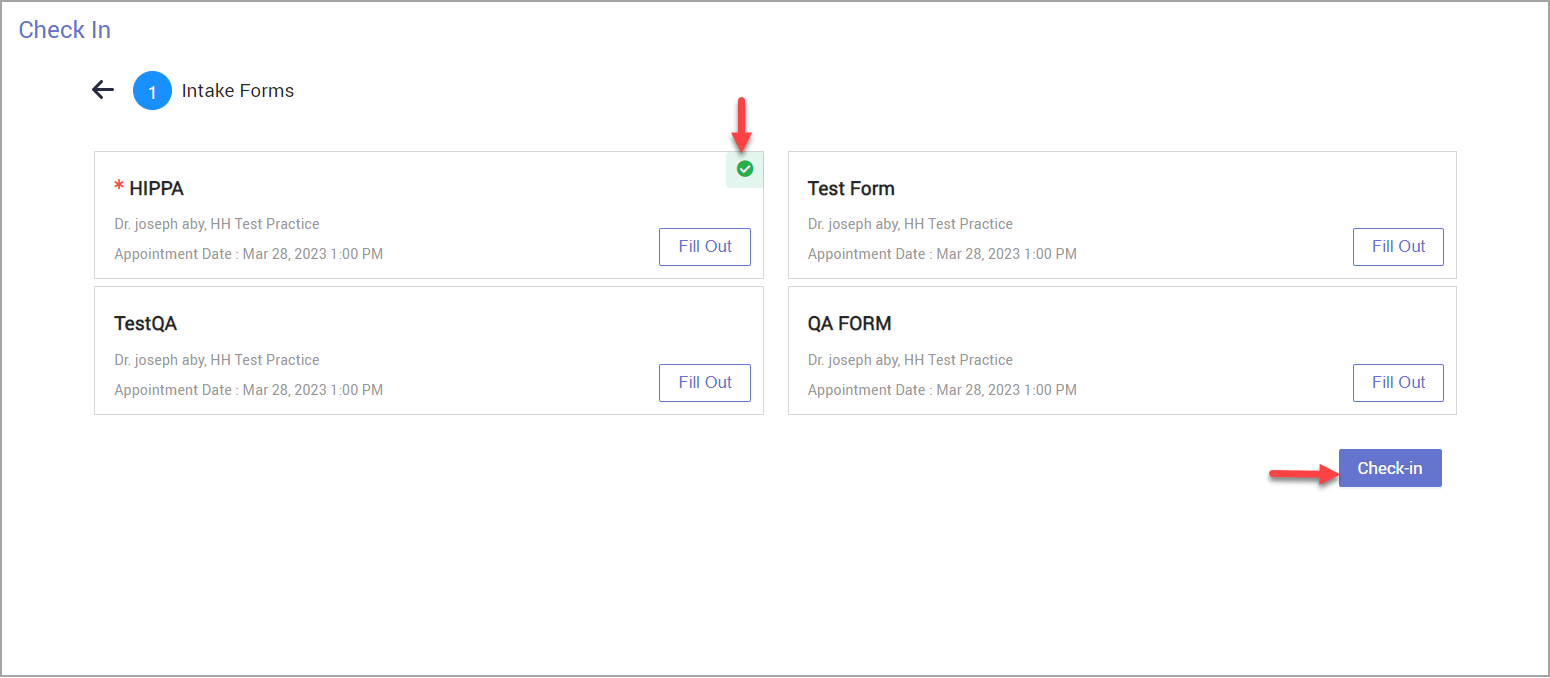Fill Out the TestQA form
This screenshot has height=678, width=1550.
(704, 382)
